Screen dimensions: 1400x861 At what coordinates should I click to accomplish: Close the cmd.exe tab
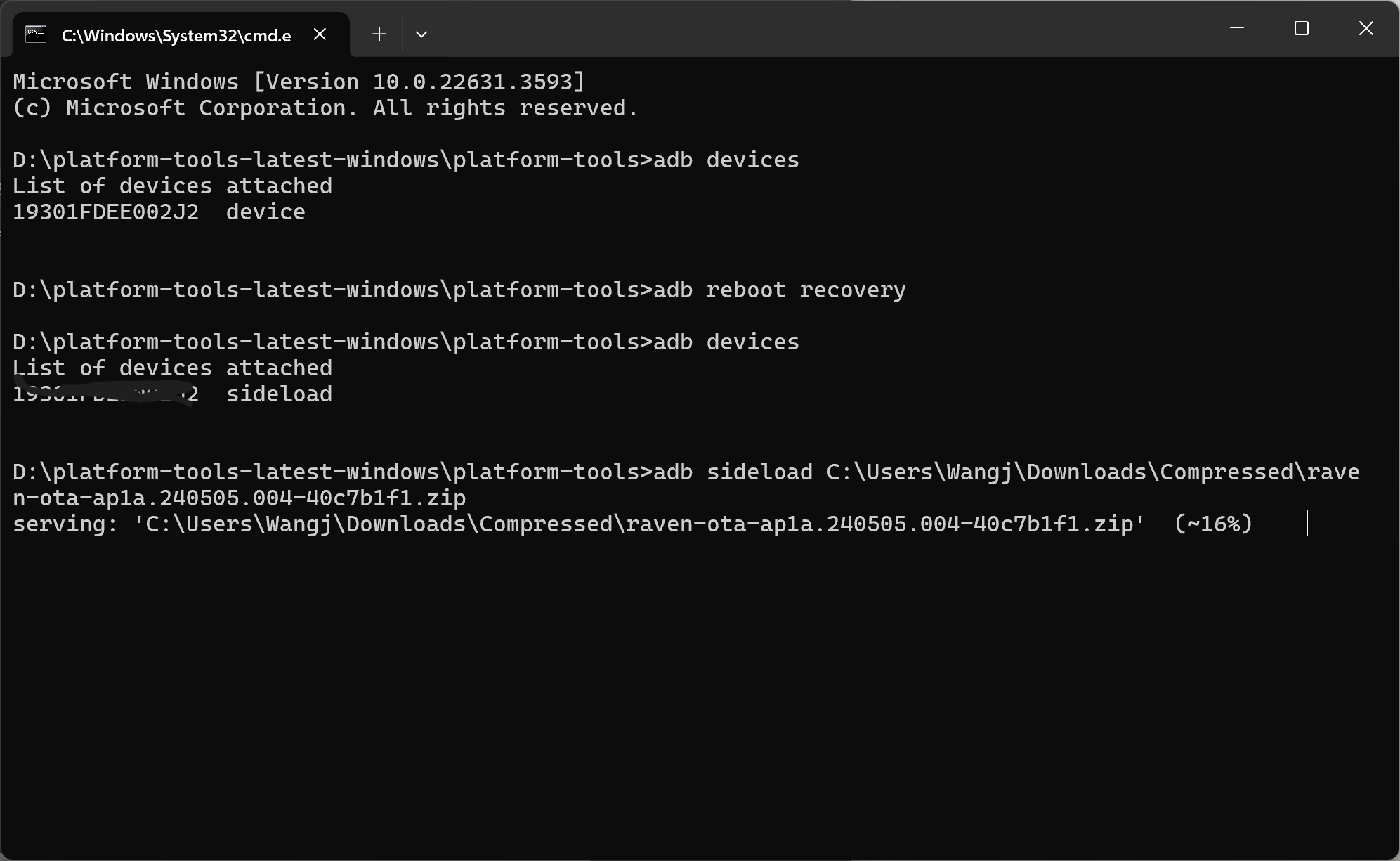[320, 34]
